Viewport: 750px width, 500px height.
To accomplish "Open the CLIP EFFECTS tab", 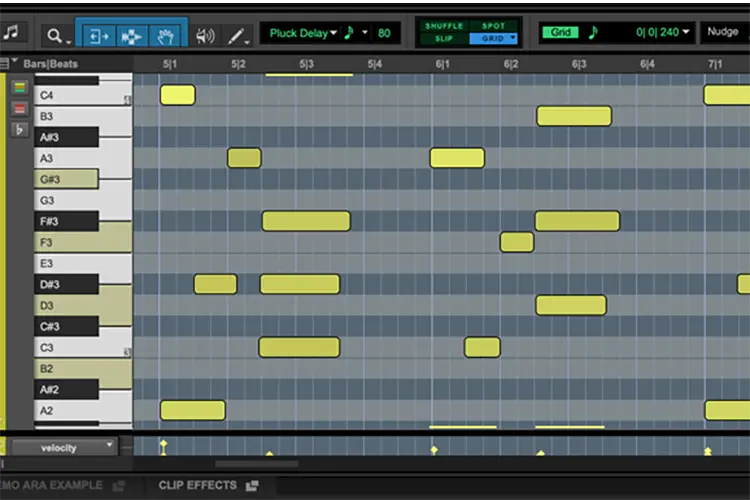I will pyautogui.click(x=198, y=486).
